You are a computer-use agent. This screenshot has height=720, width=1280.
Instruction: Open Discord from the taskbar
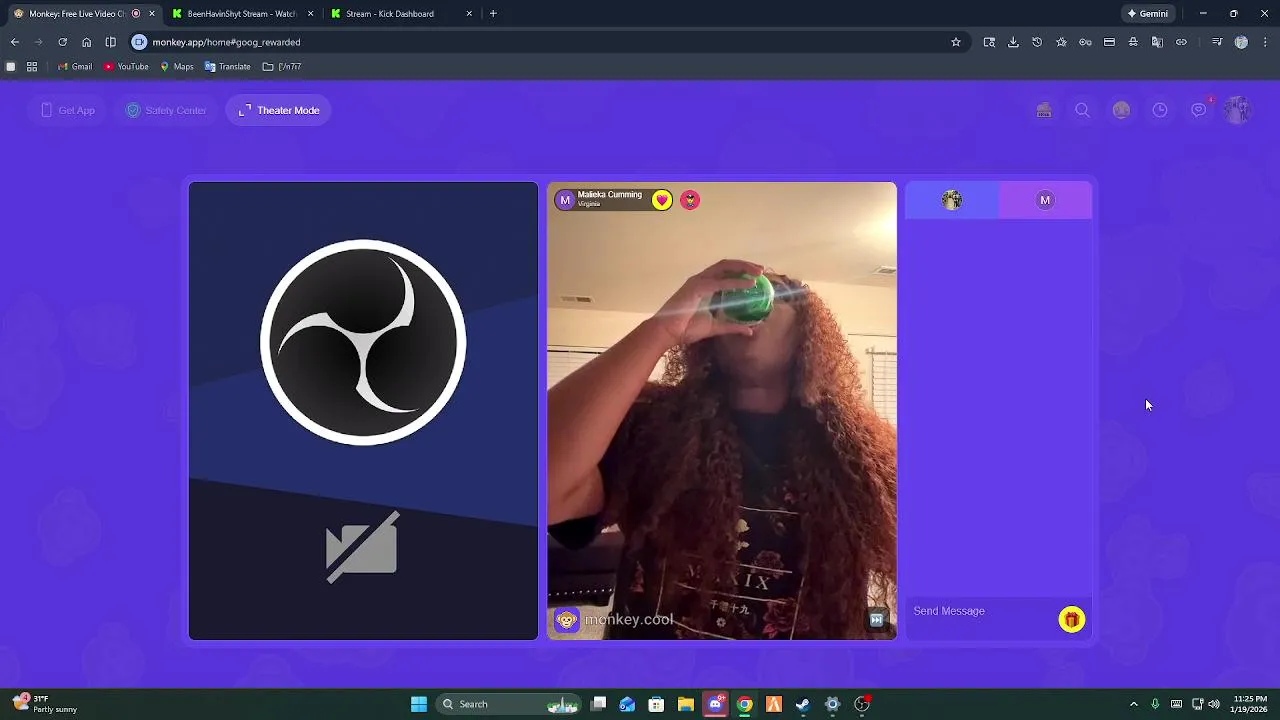715,704
